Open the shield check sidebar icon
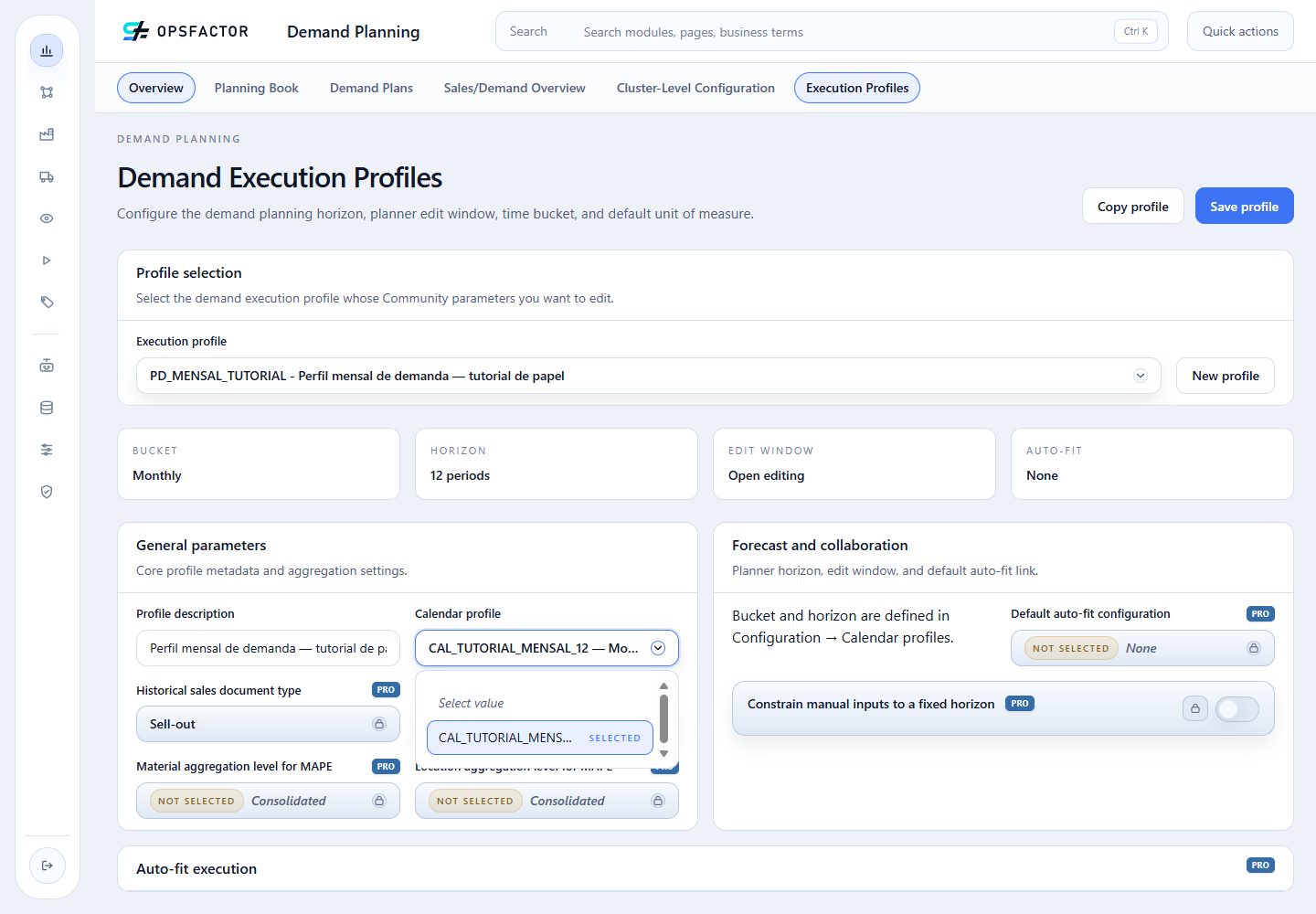 point(47,492)
